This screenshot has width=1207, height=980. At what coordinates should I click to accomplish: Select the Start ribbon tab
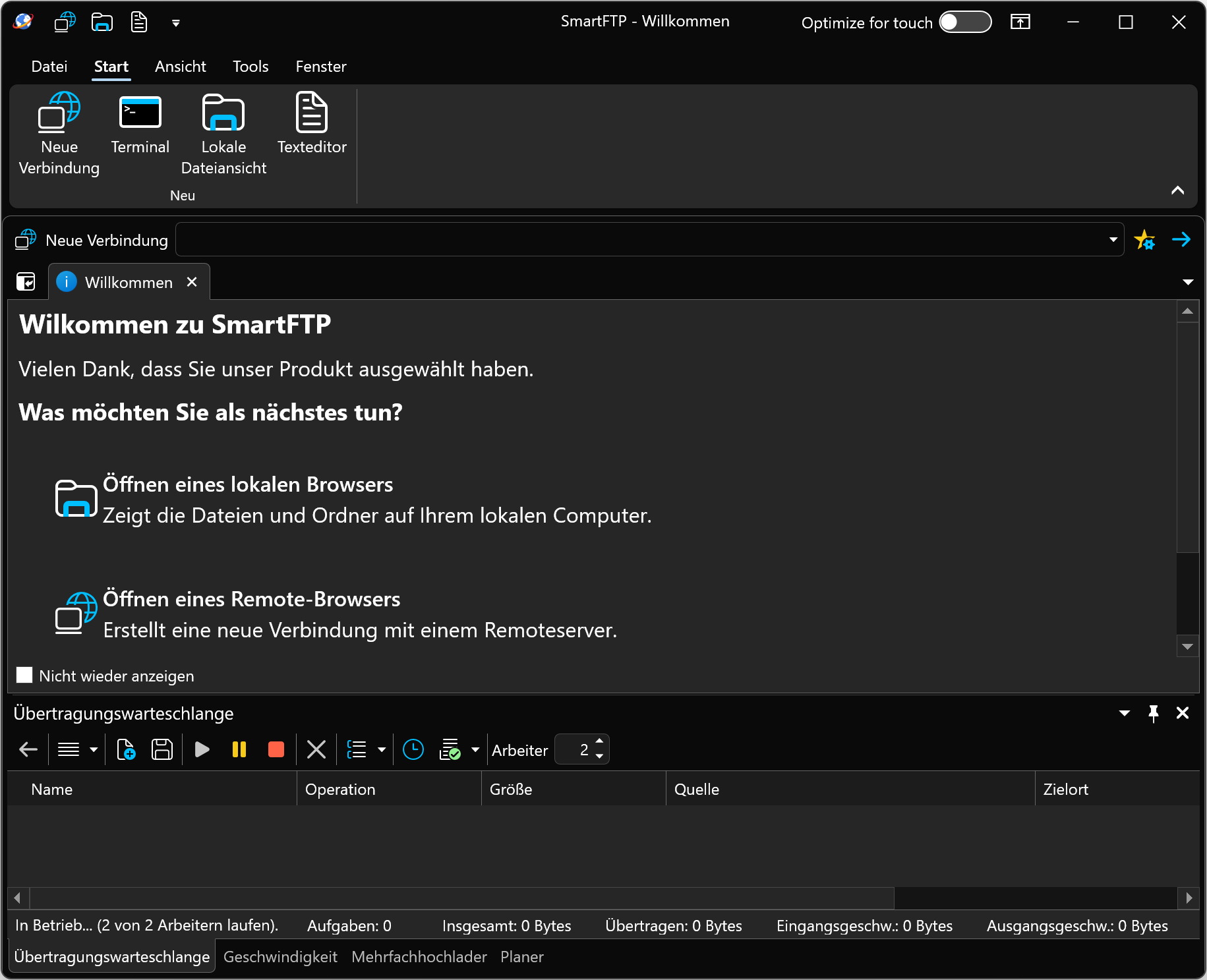(x=111, y=67)
